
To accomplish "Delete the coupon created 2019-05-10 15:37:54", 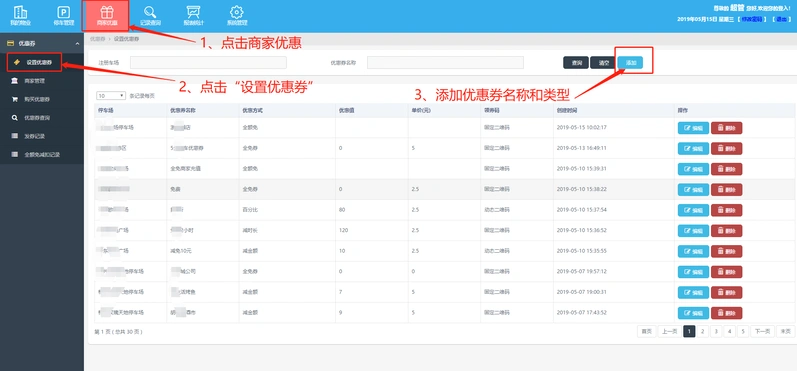I will click(x=726, y=210).
